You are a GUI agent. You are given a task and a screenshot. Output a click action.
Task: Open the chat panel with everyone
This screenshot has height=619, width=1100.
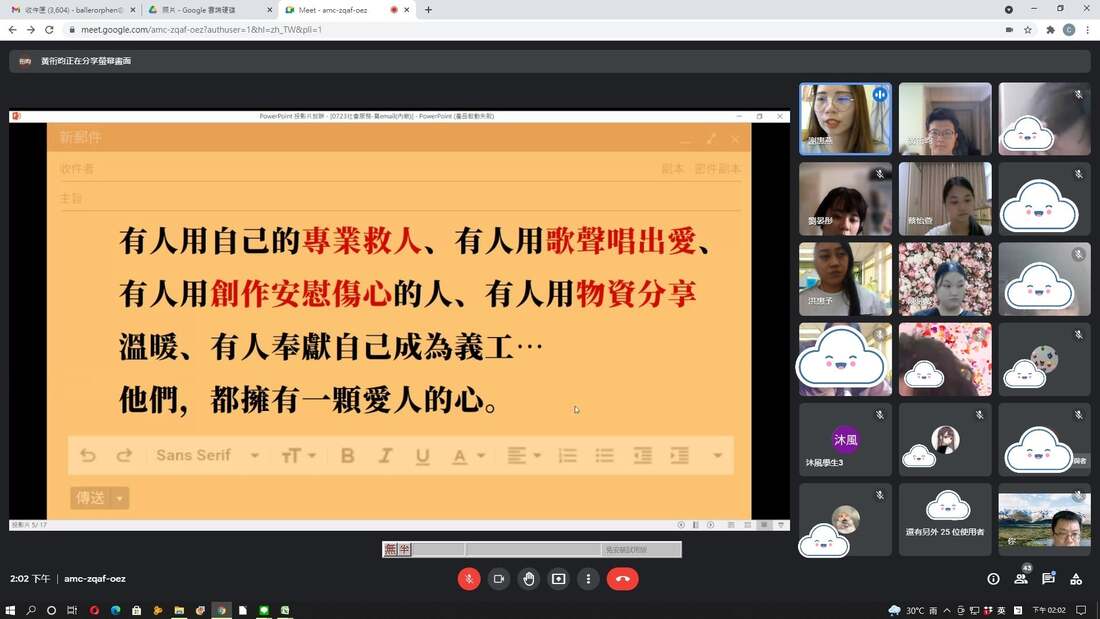(1049, 578)
